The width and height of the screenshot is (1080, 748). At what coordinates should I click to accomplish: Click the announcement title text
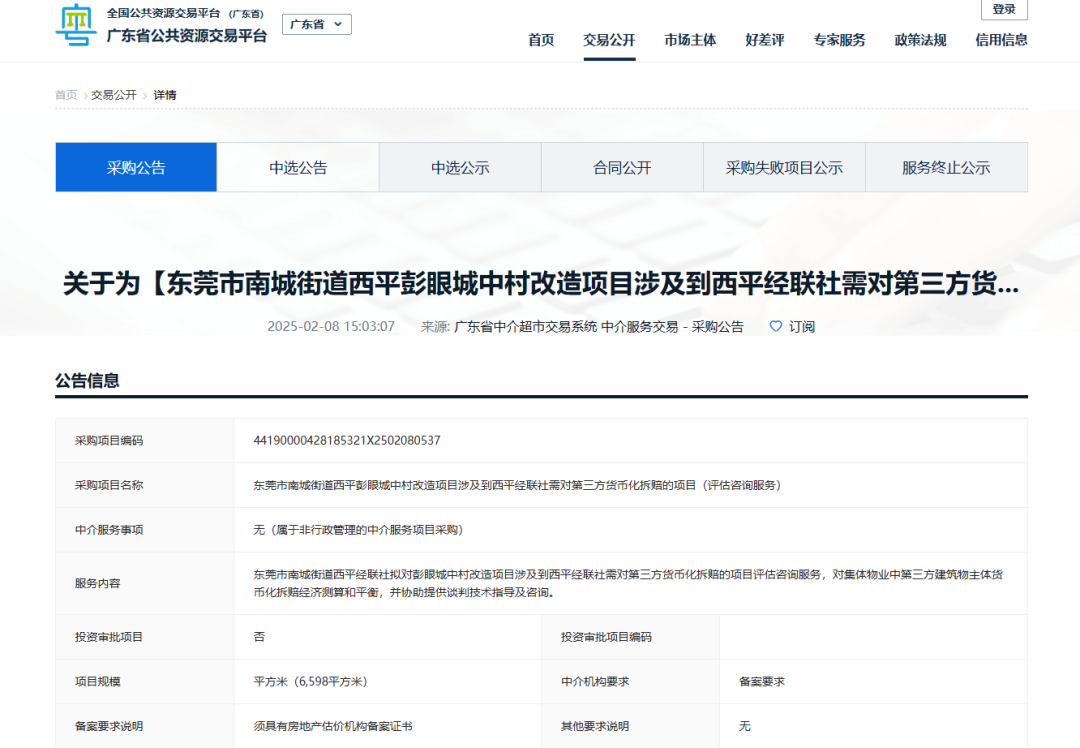coord(540,283)
